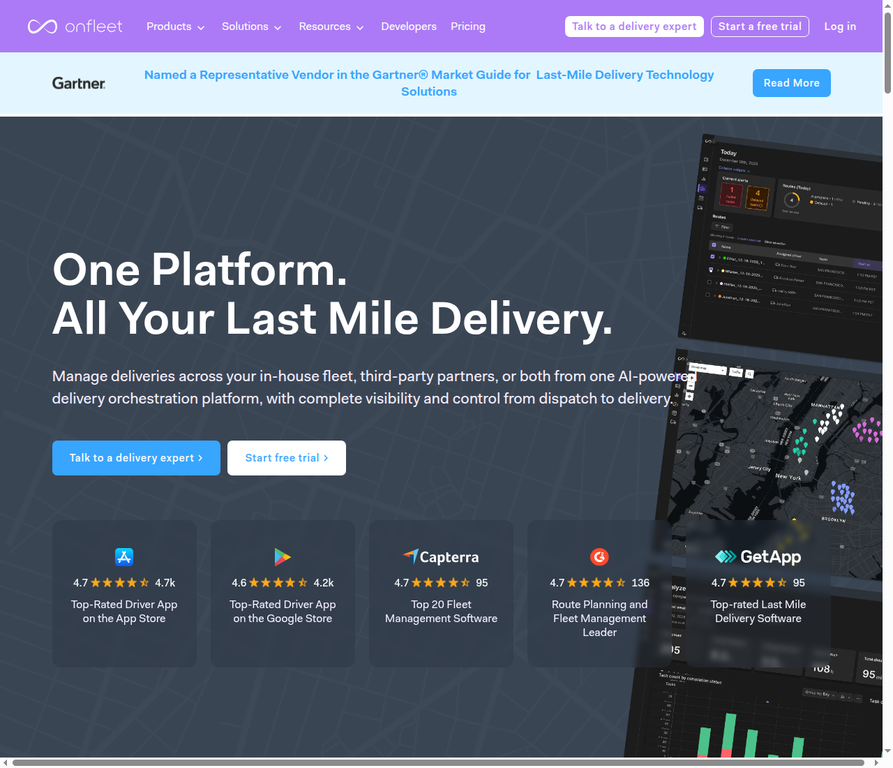This screenshot has width=893, height=768.
Task: Open the Pricing page
Action: [468, 27]
